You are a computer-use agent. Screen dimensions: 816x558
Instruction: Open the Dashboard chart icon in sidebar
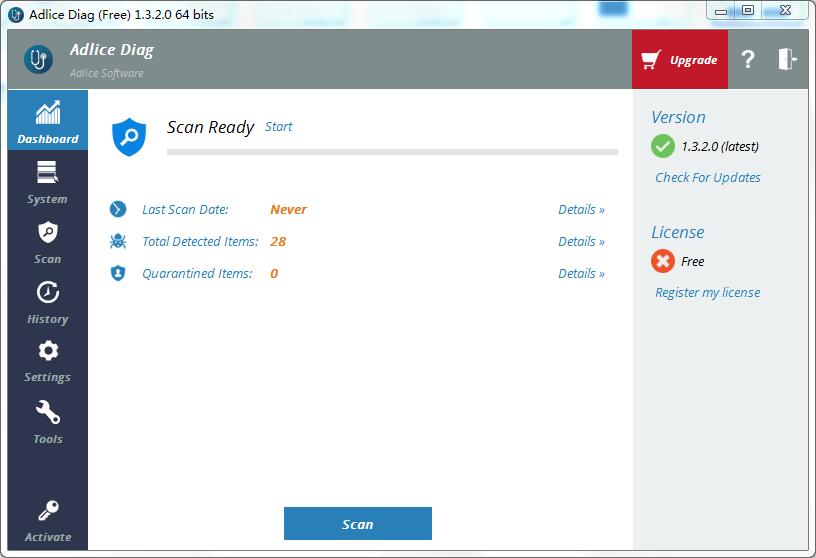pos(48,112)
